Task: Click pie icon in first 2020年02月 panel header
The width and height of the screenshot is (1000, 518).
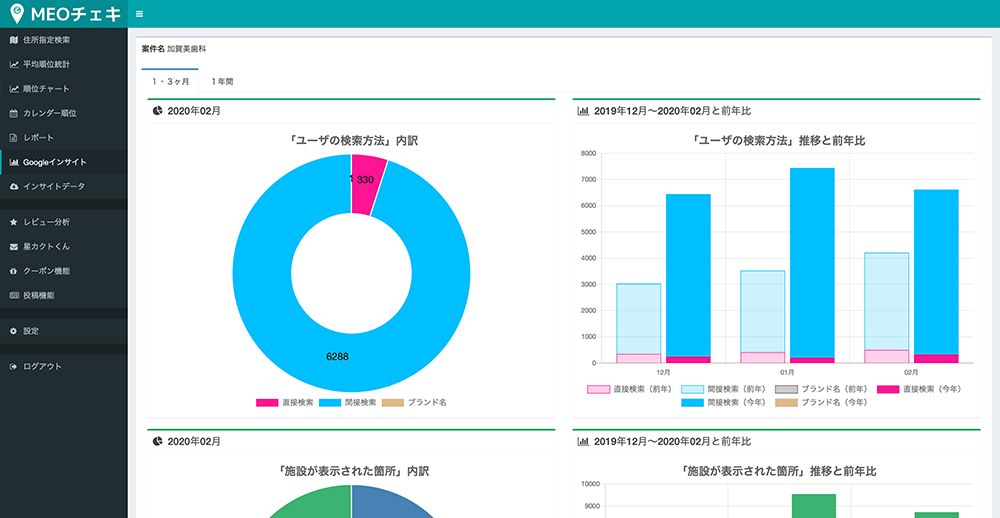Action: click(158, 111)
